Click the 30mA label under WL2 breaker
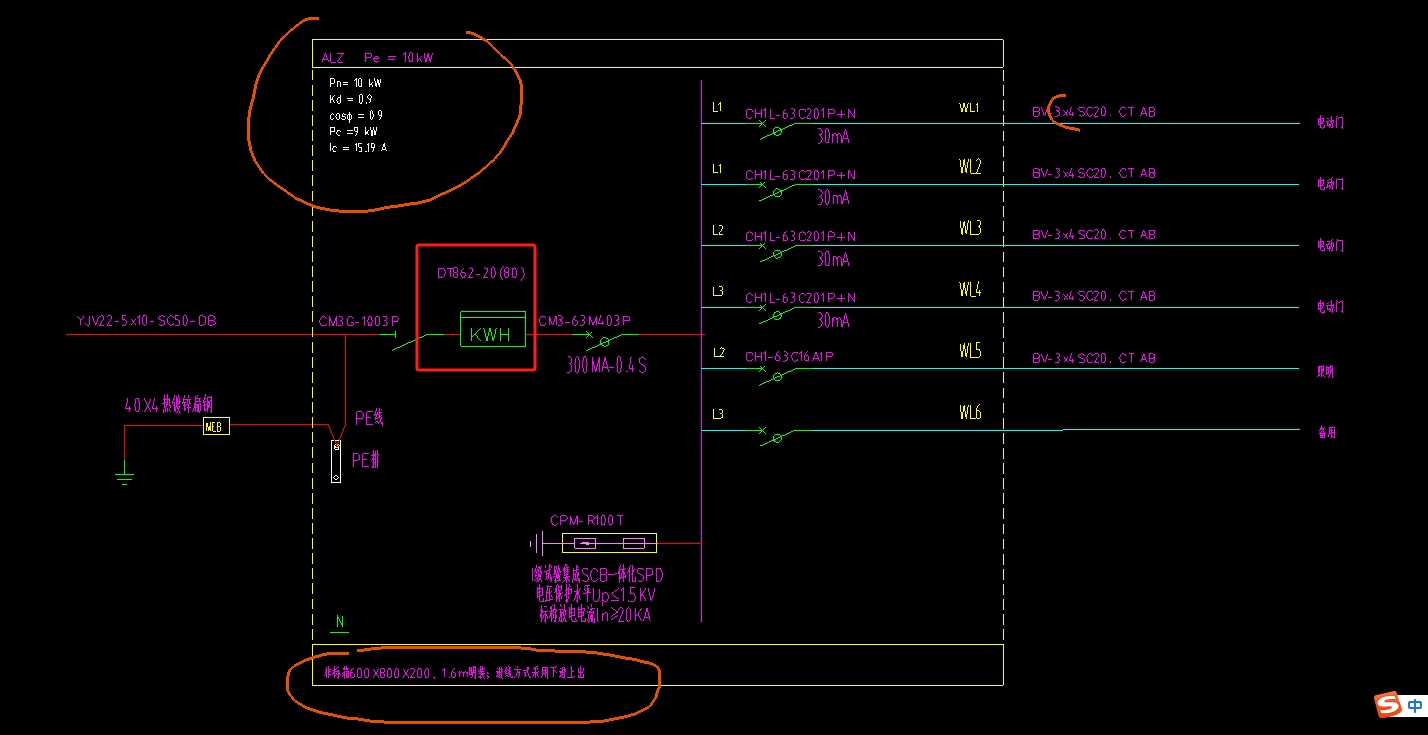 (x=833, y=198)
